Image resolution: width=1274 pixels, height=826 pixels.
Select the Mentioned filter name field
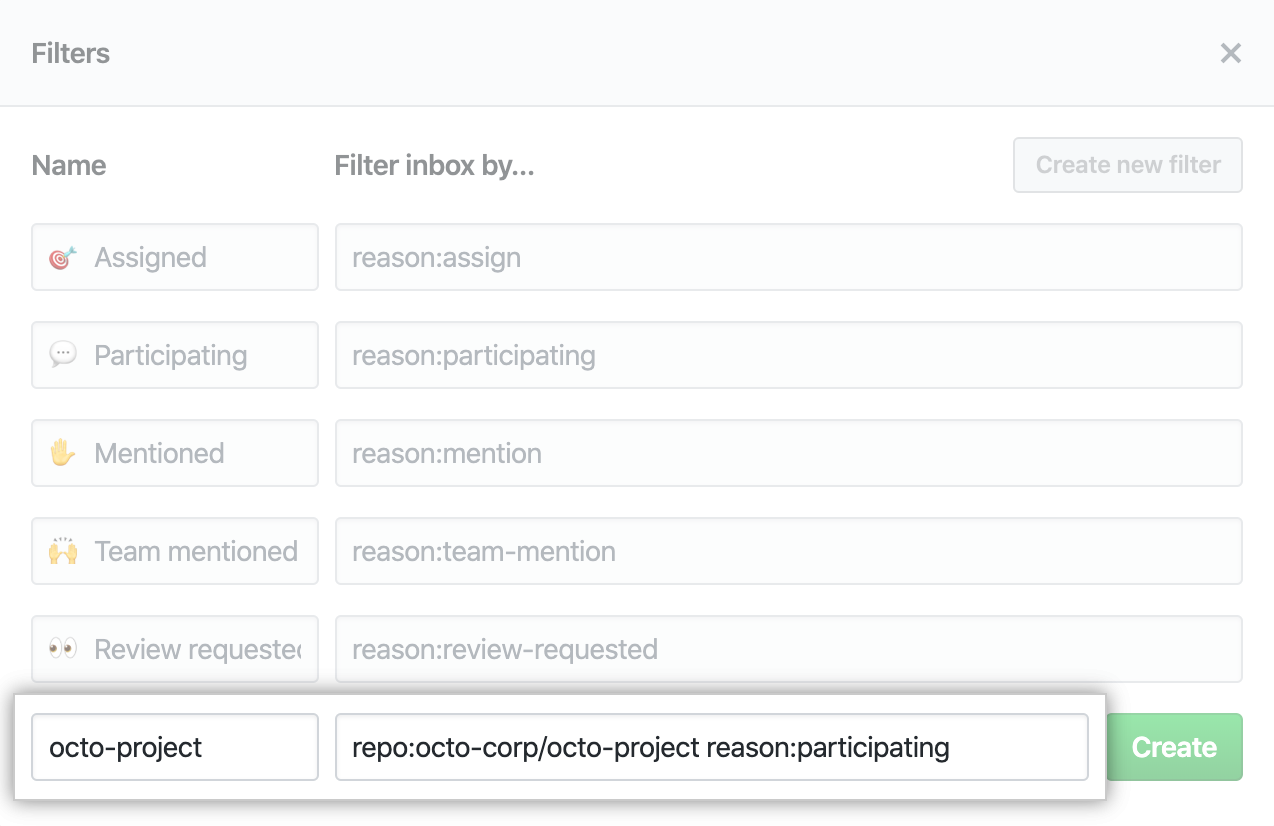(x=190, y=453)
